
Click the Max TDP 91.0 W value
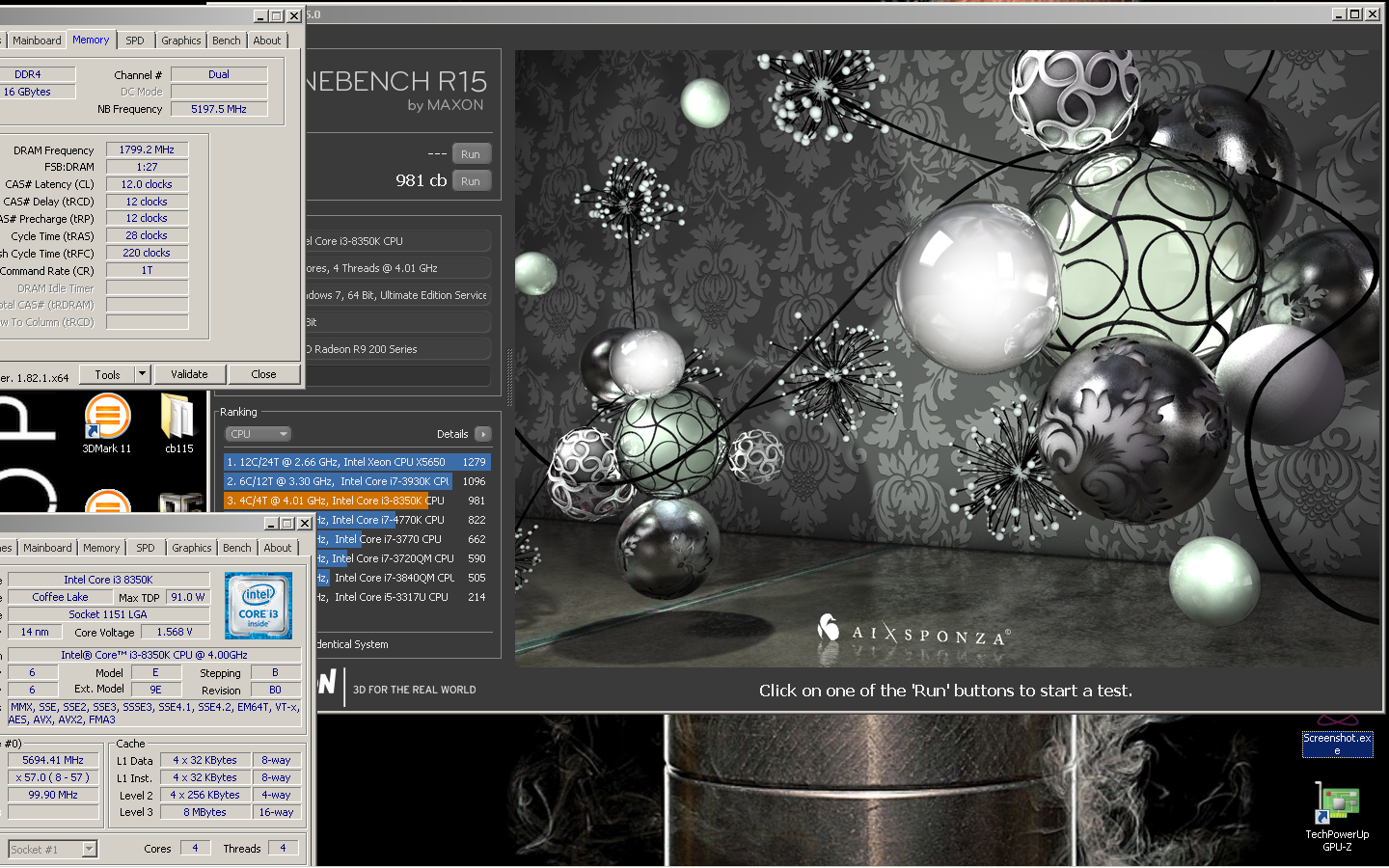188,597
